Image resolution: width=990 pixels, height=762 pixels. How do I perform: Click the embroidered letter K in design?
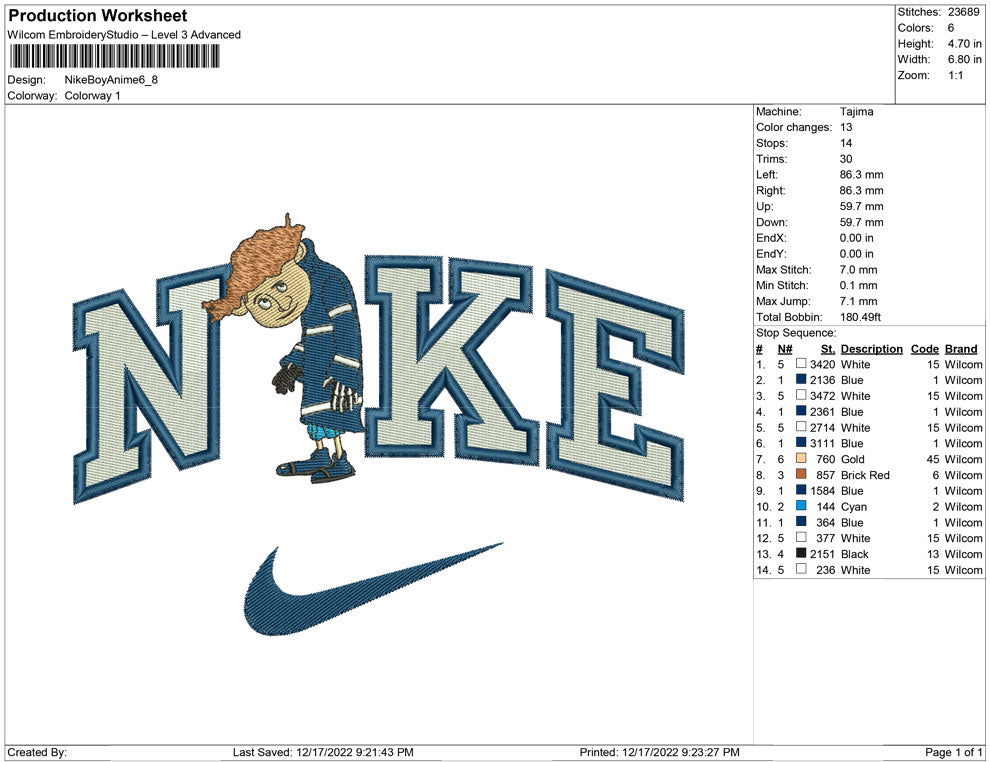[x=453, y=360]
